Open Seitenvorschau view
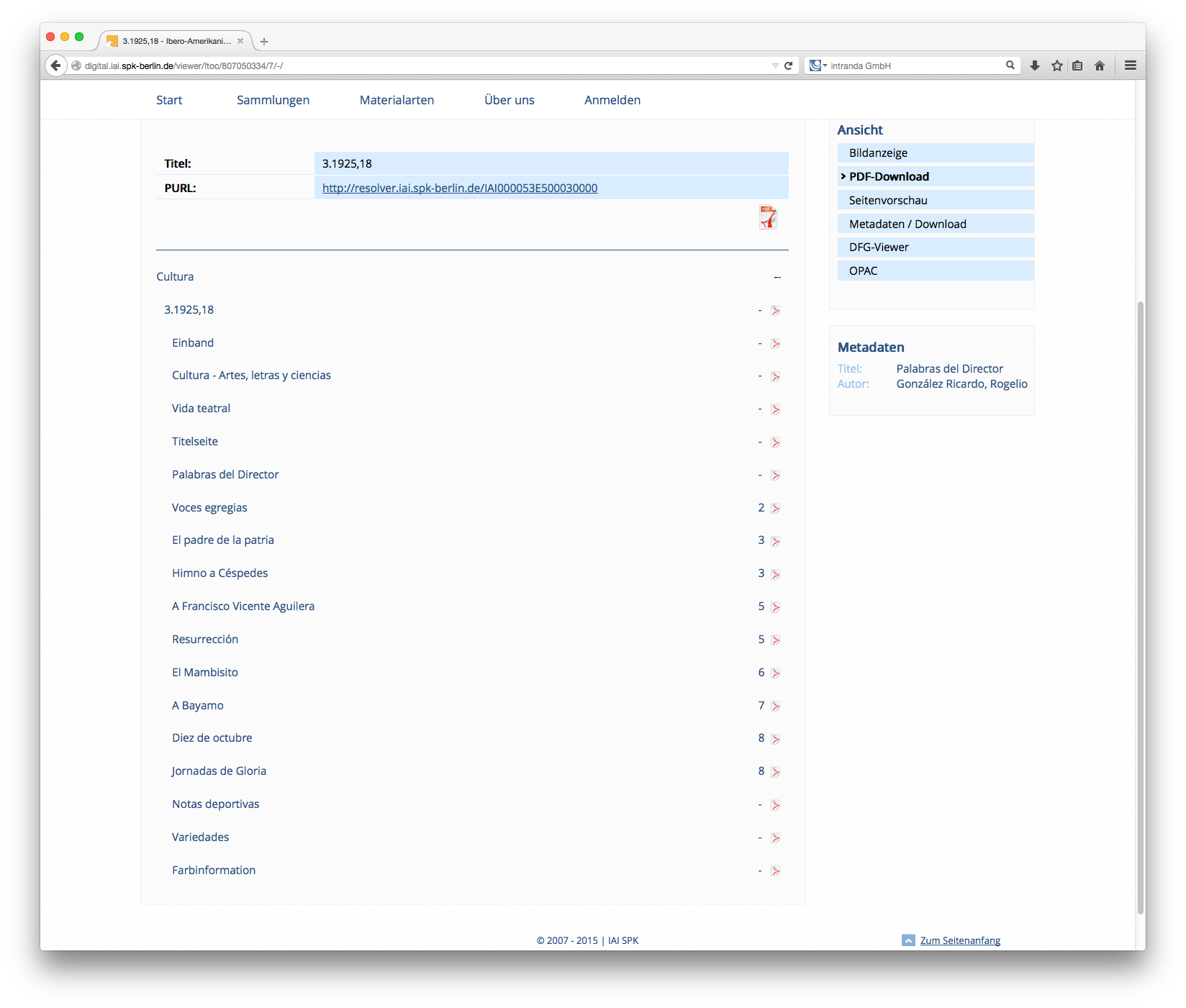Screen dimensions: 1186x1008 (936, 200)
